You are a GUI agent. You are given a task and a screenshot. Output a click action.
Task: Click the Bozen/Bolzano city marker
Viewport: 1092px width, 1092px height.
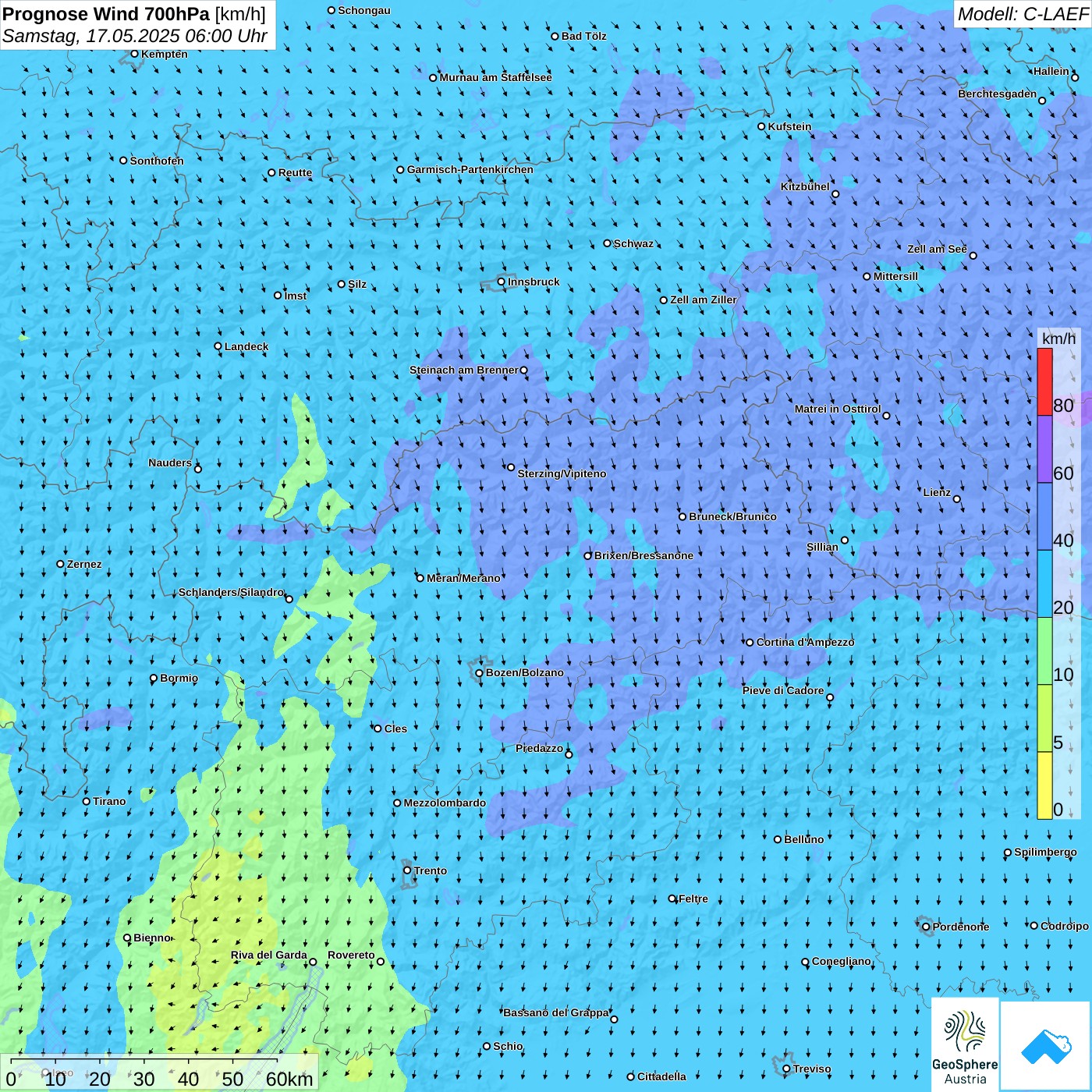479,673
